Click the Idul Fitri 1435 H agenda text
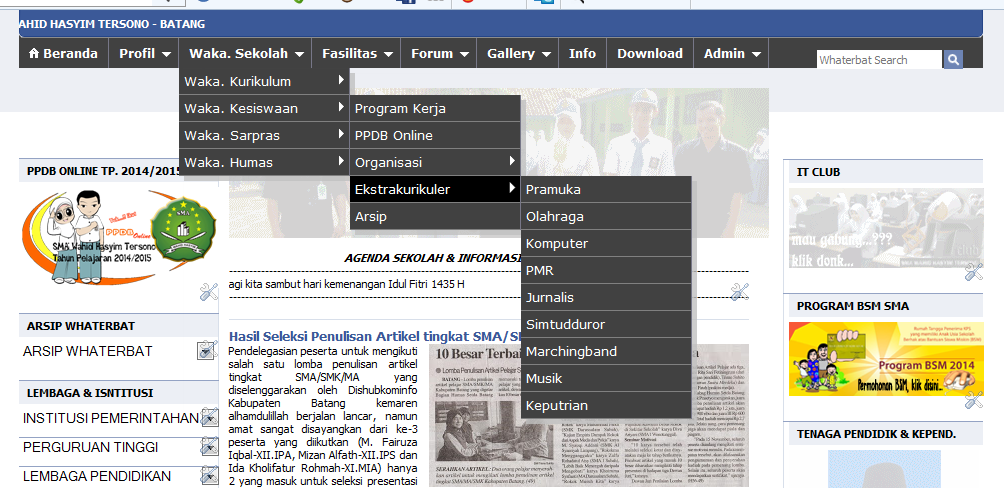 346,284
